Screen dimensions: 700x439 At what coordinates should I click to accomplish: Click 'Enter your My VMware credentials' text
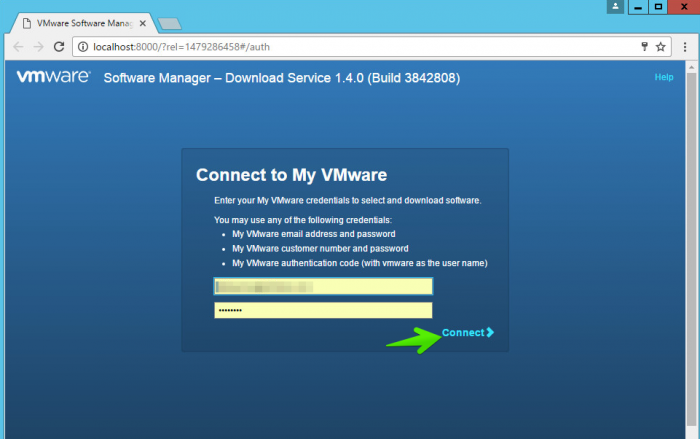(x=348, y=201)
